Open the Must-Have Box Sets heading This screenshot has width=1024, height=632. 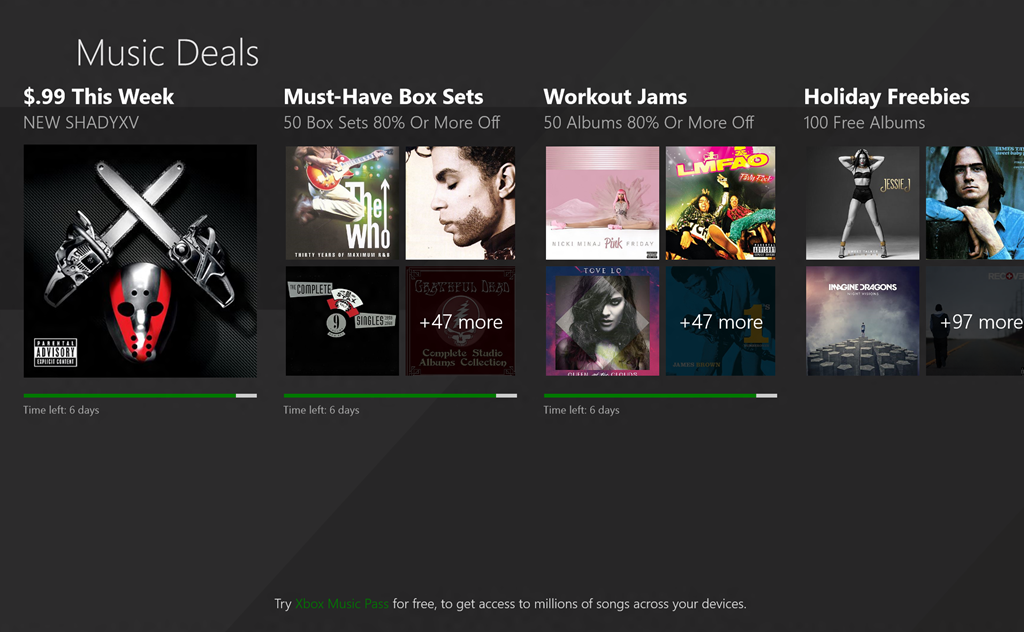pyautogui.click(x=383, y=97)
